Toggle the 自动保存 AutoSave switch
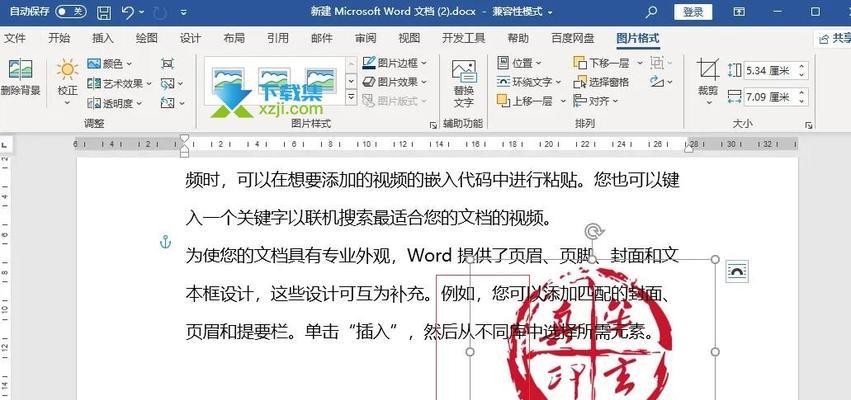 pos(71,11)
